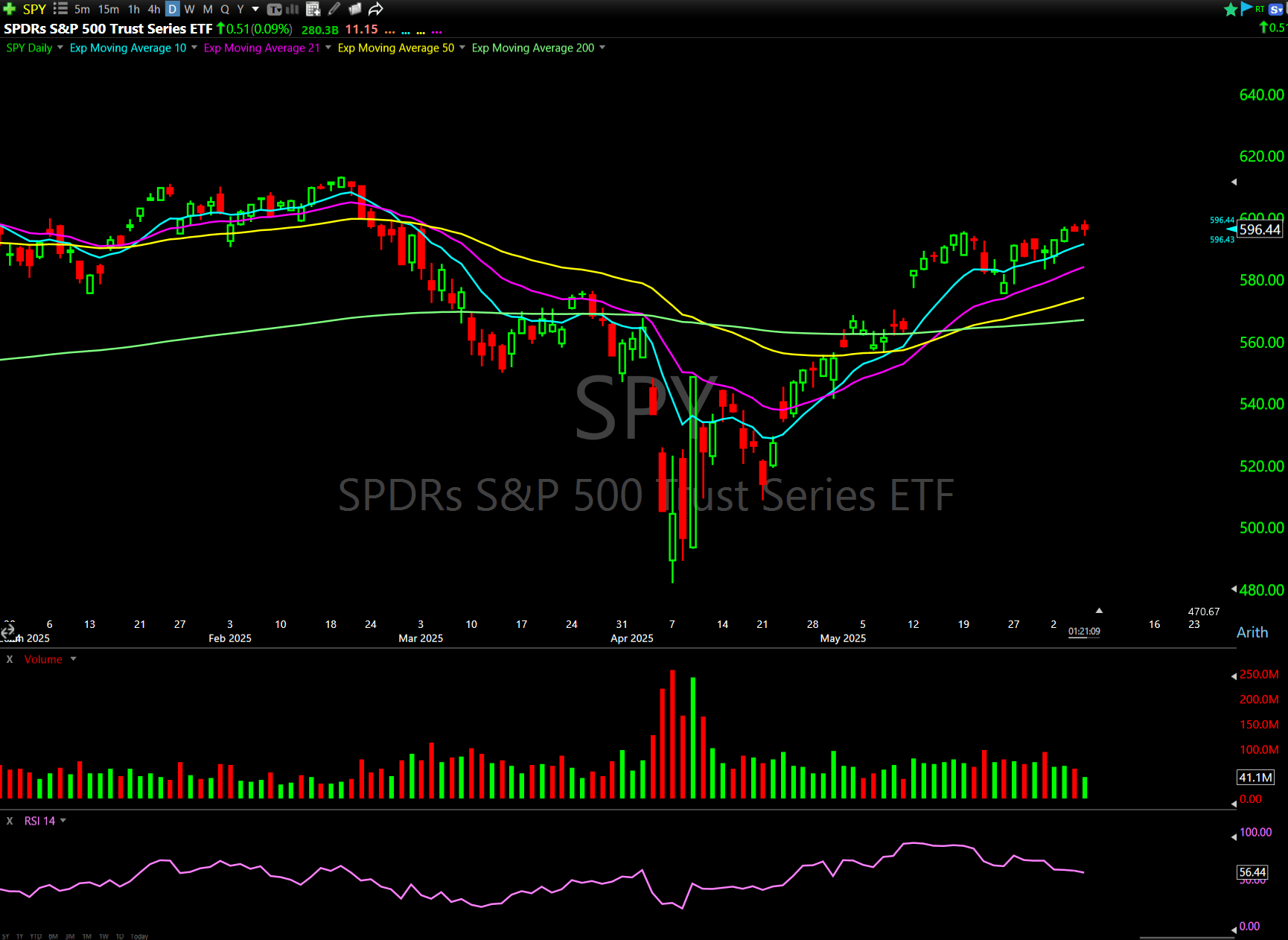Screen dimensions: 1288x940
Task: Open the notes folder icon in toolbar
Action: [x=355, y=9]
